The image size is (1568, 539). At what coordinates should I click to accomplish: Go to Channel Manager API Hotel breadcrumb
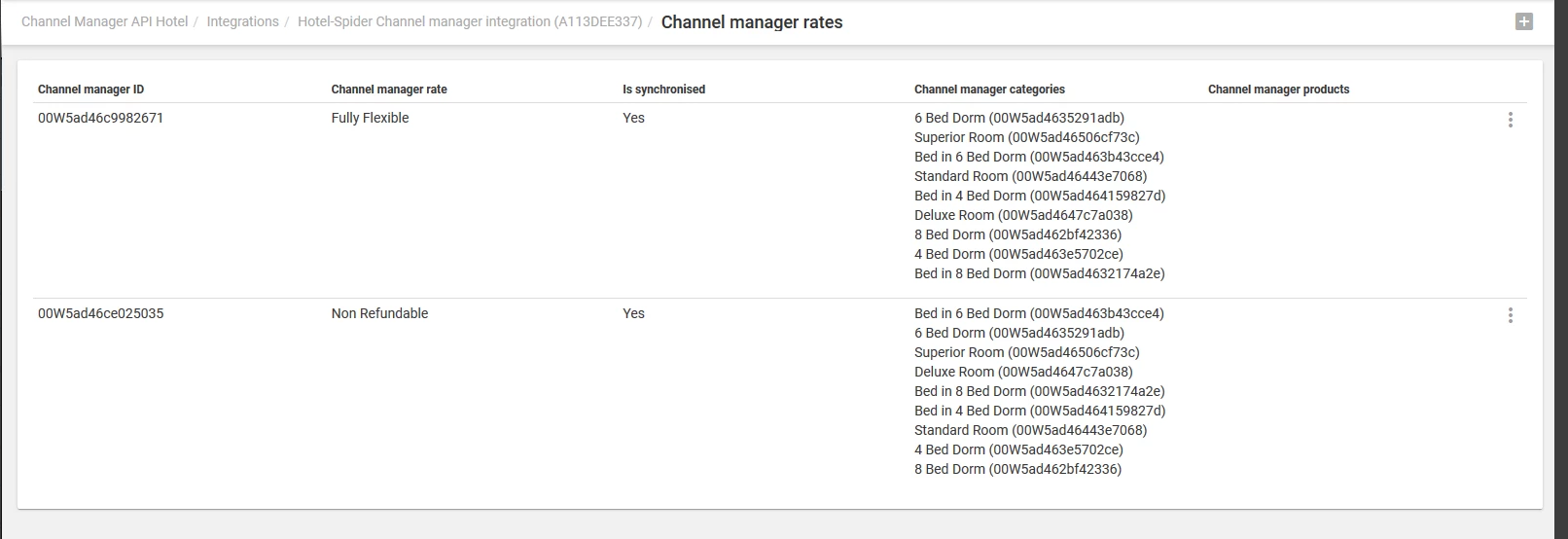coord(104,21)
